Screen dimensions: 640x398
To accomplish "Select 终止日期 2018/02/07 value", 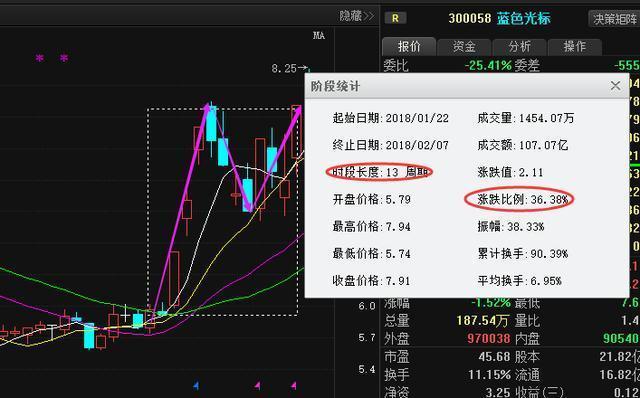I will click(x=417, y=145).
